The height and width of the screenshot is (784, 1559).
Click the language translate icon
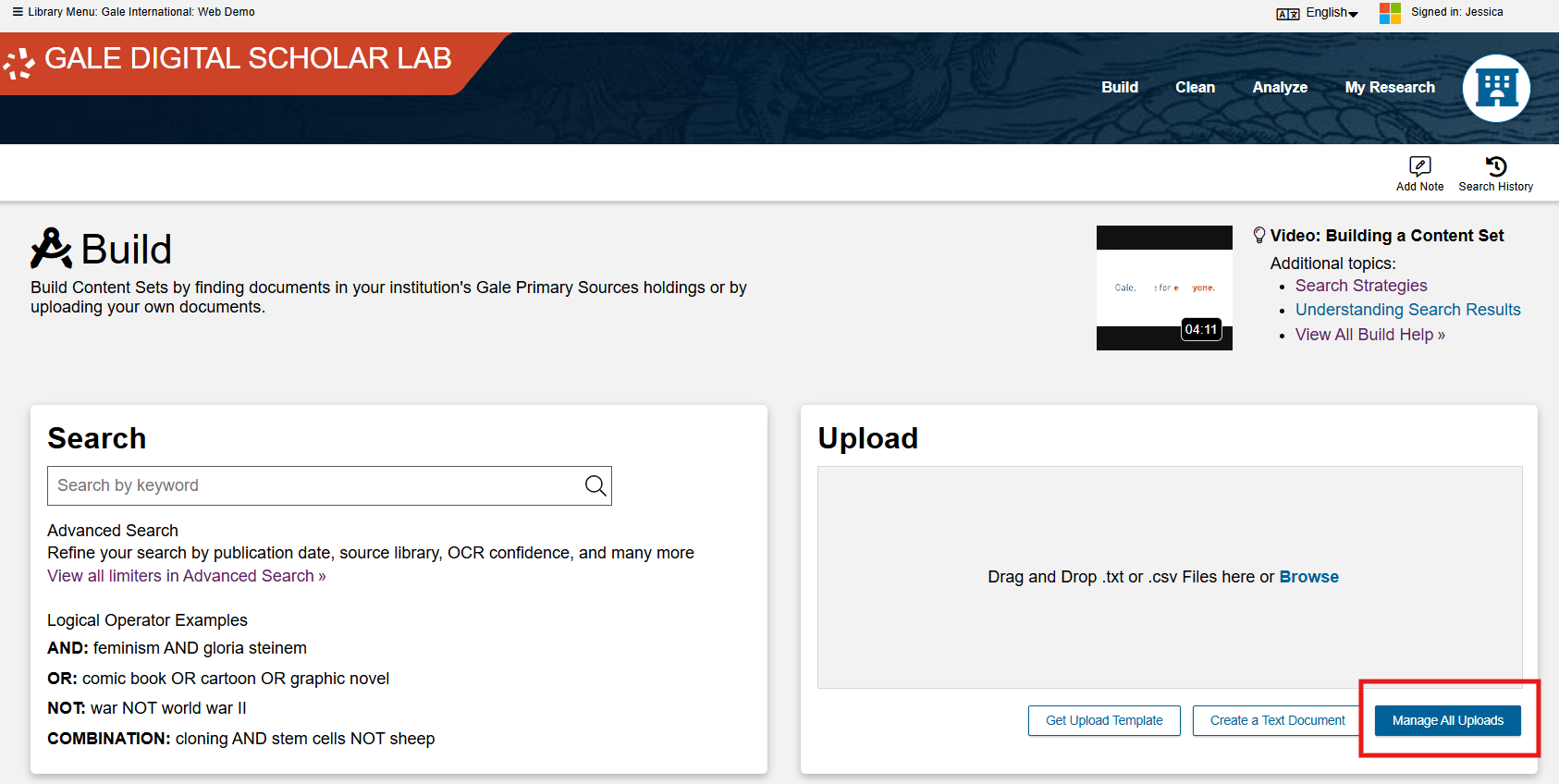[x=1287, y=14]
